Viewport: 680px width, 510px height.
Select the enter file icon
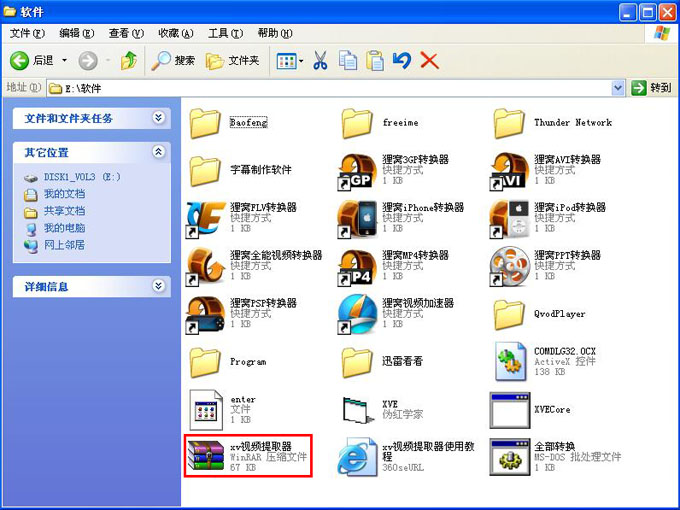[x=206, y=410]
